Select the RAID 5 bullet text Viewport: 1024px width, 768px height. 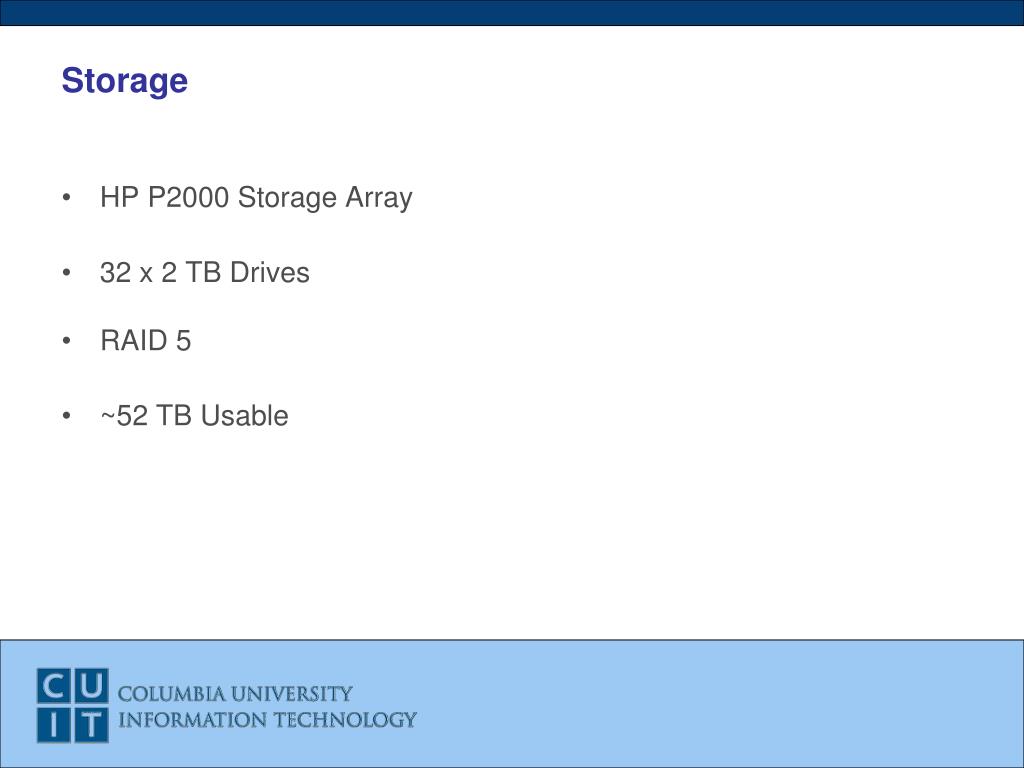[146, 341]
